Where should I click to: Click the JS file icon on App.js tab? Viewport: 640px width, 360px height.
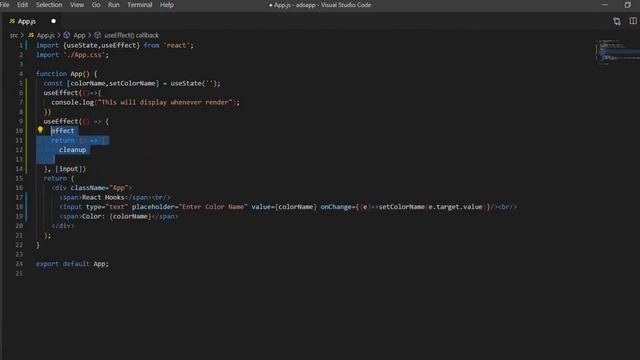point(12,21)
